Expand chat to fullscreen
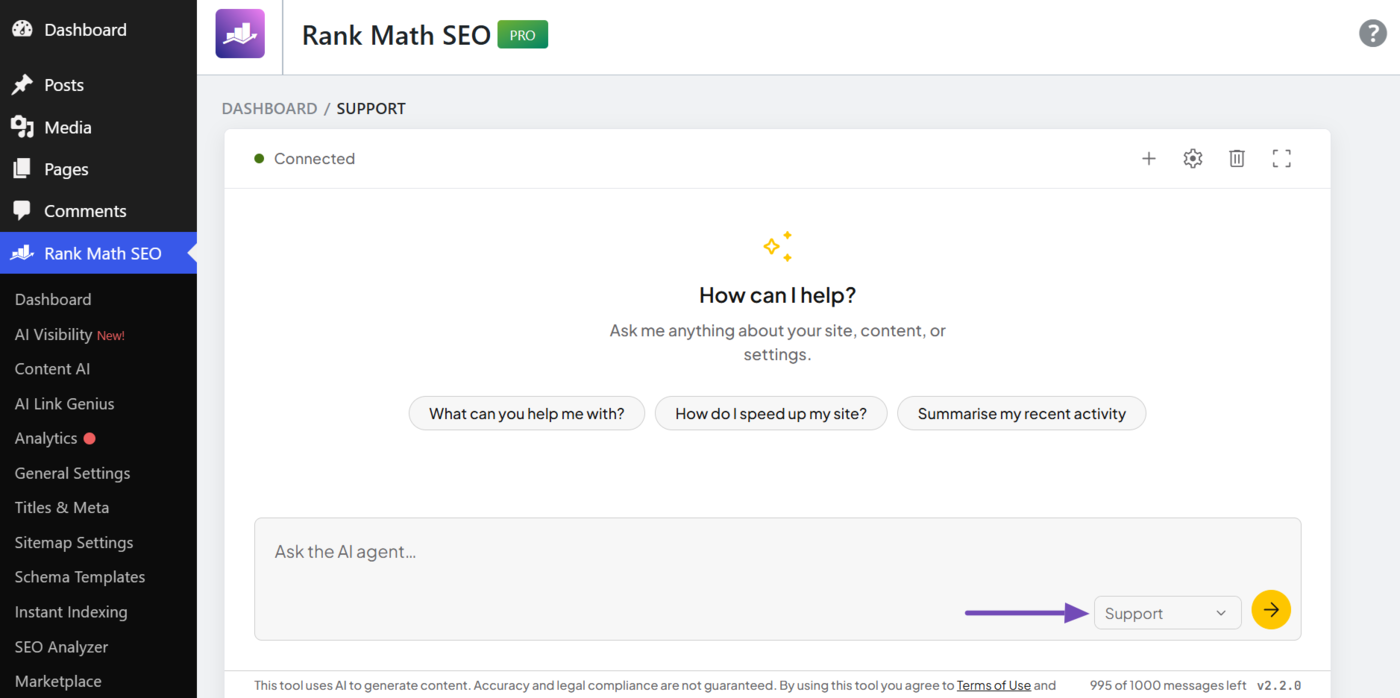The image size is (1400, 698). (1282, 158)
